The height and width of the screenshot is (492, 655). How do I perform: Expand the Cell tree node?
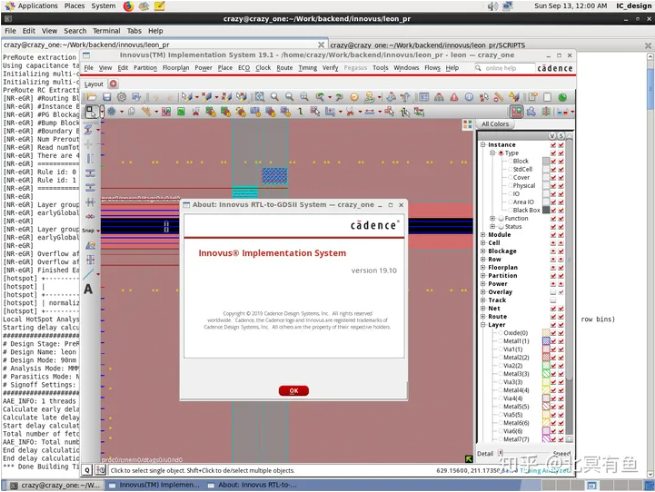point(483,243)
